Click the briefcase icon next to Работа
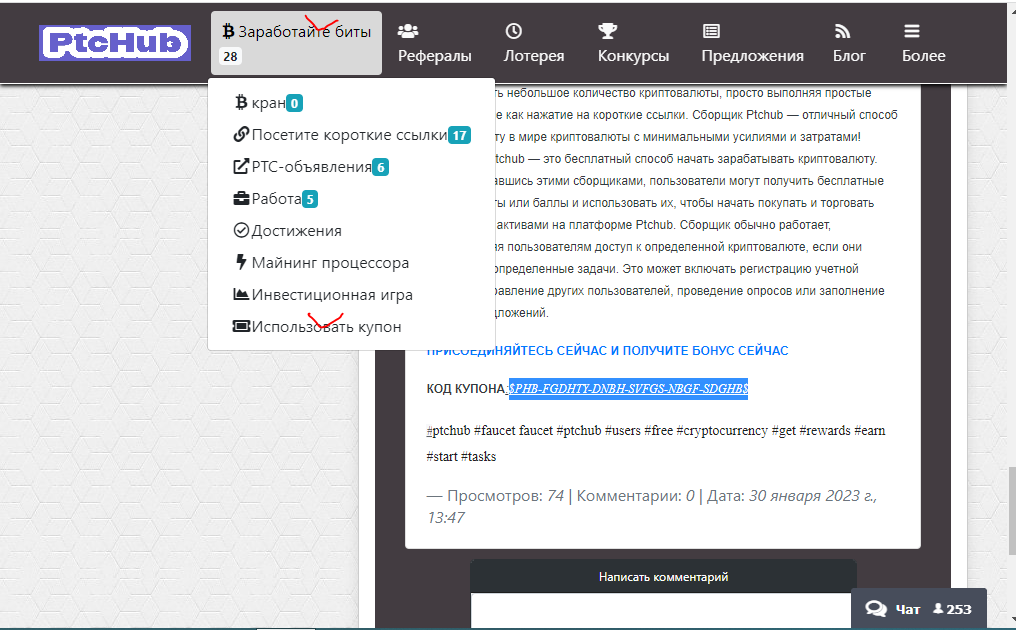The width and height of the screenshot is (1016, 630). coord(241,198)
